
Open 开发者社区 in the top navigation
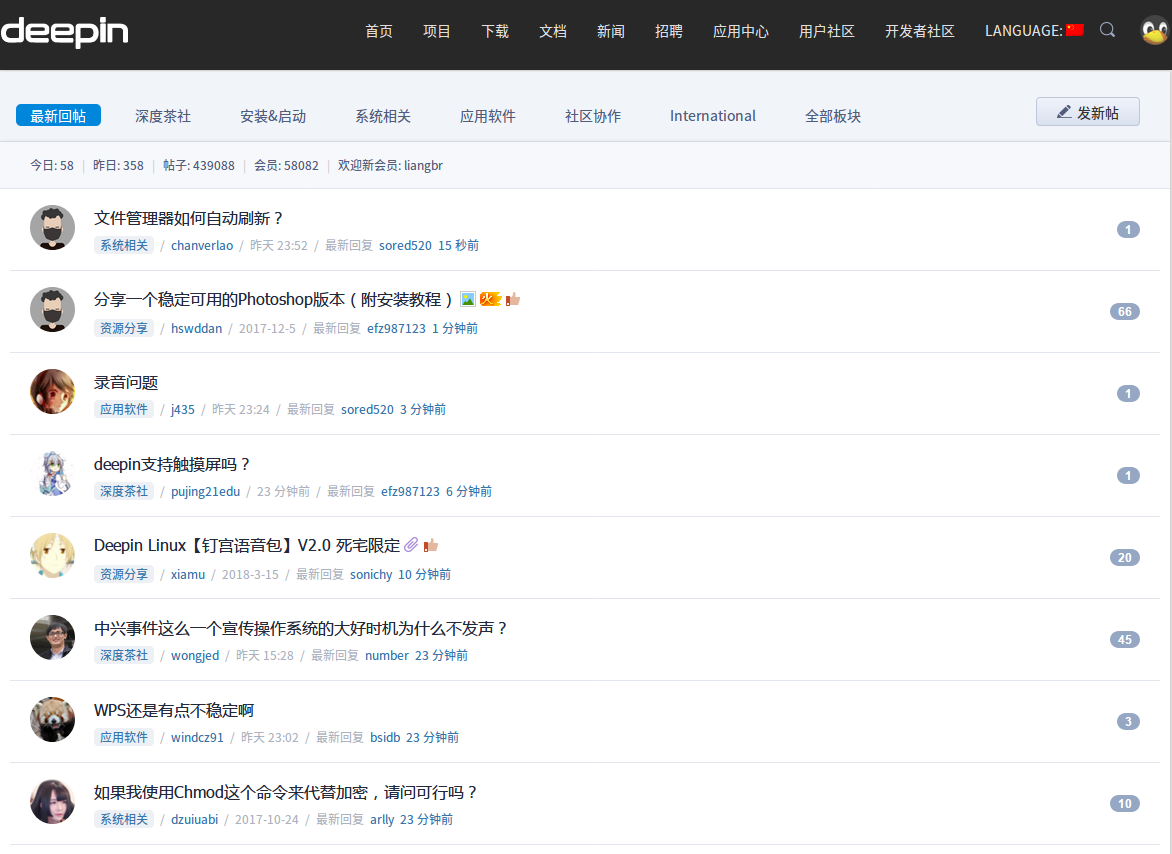920,31
